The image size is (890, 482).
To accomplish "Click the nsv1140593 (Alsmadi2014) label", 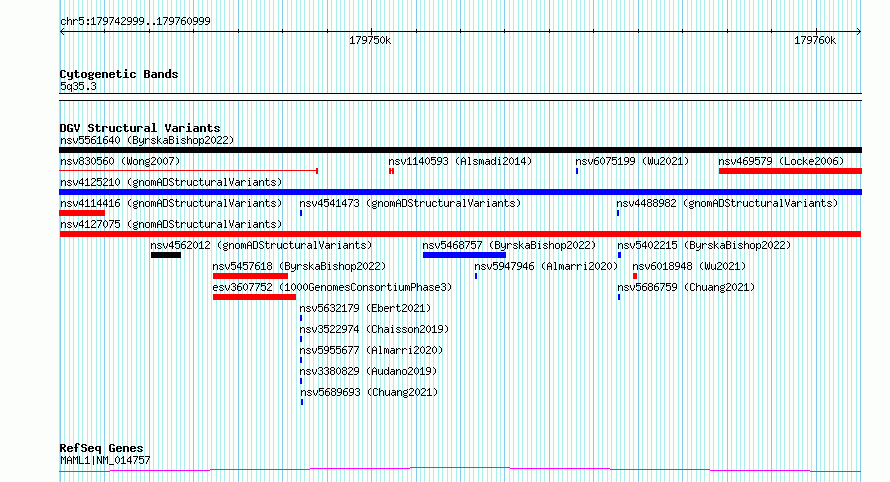I will tap(460, 161).
